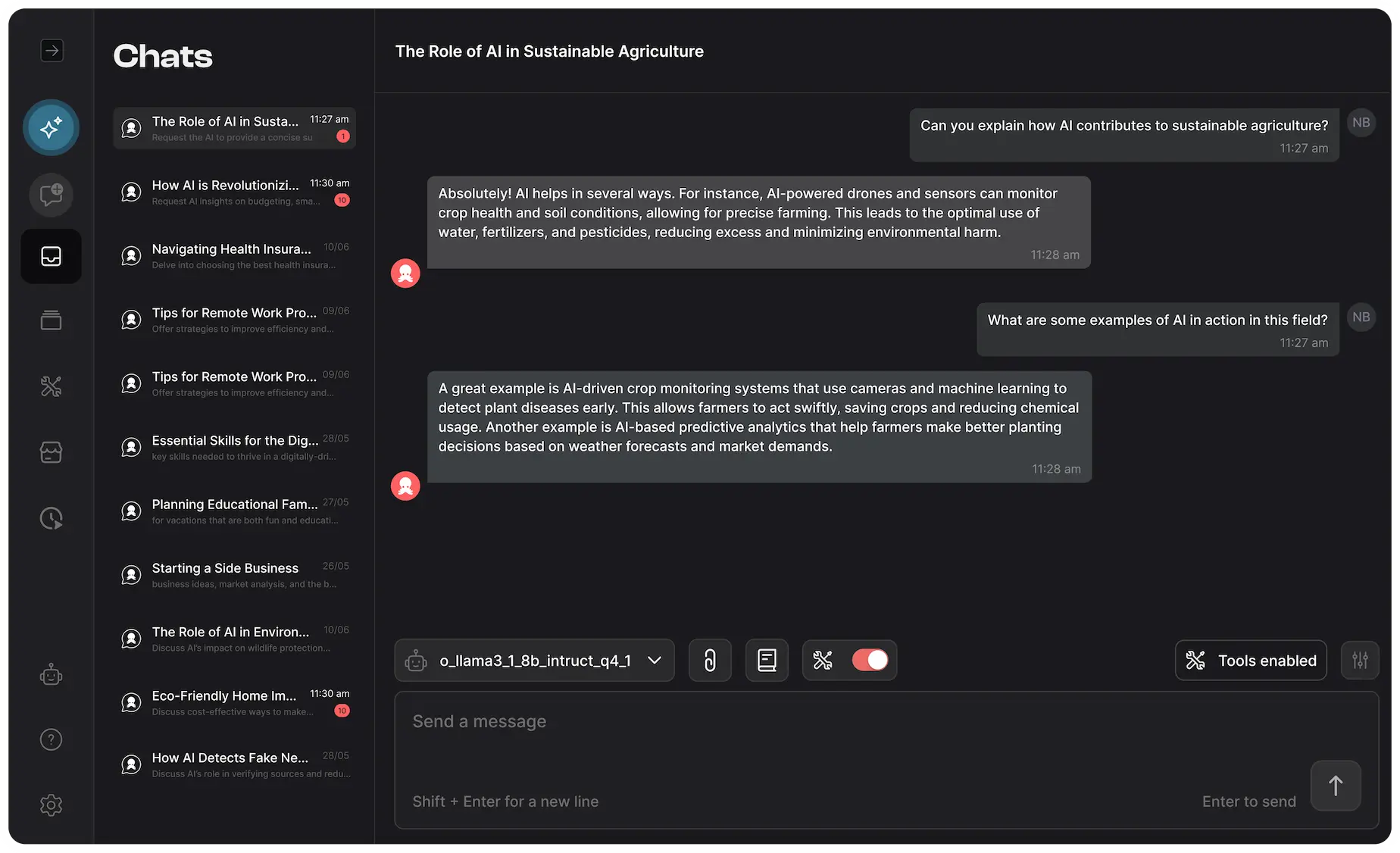Turn off the red tools toggle switch
This screenshot has height=853, width=1400.
(870, 661)
